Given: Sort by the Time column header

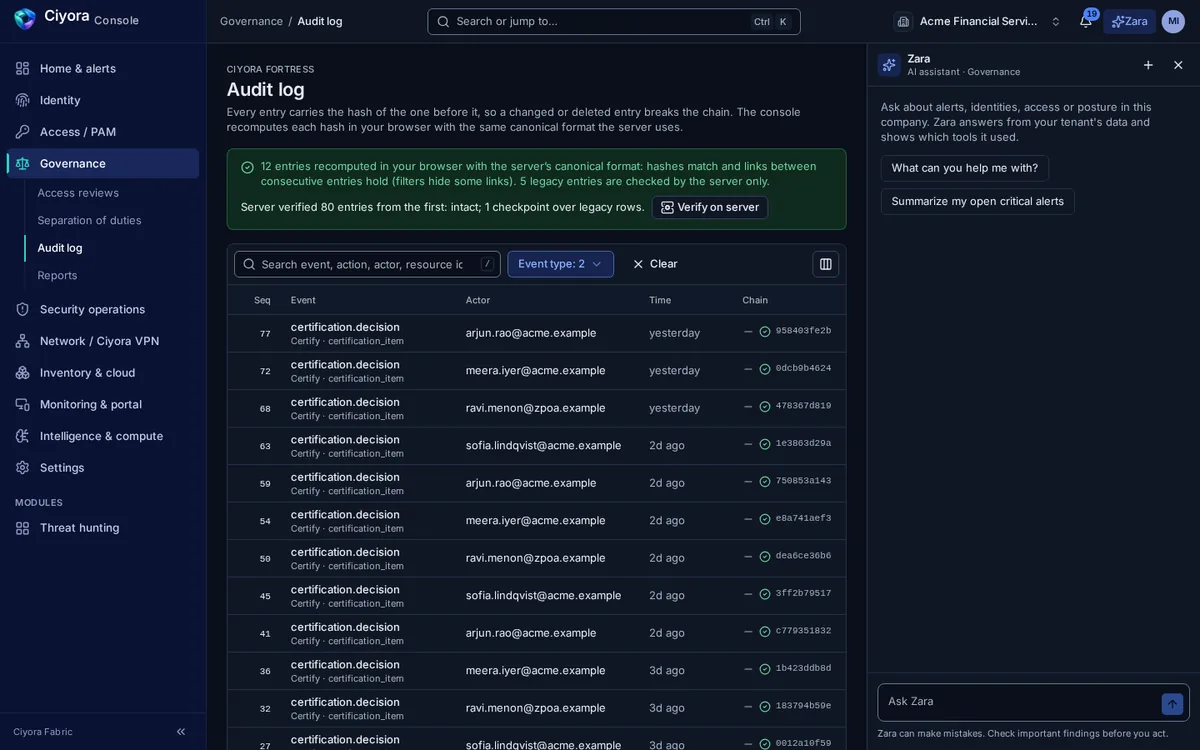Looking at the screenshot, I should tap(660, 300).
